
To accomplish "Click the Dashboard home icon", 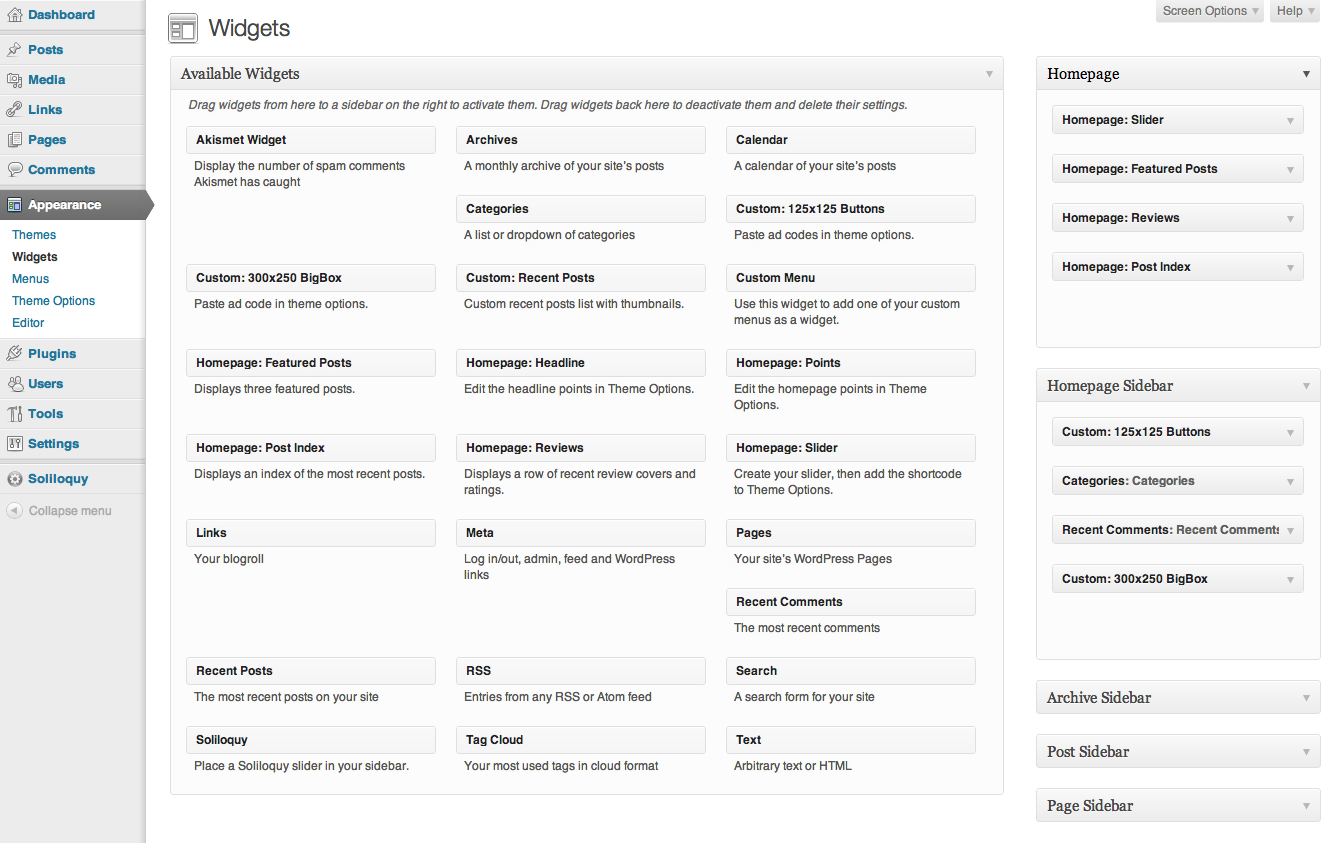I will 14,15.
